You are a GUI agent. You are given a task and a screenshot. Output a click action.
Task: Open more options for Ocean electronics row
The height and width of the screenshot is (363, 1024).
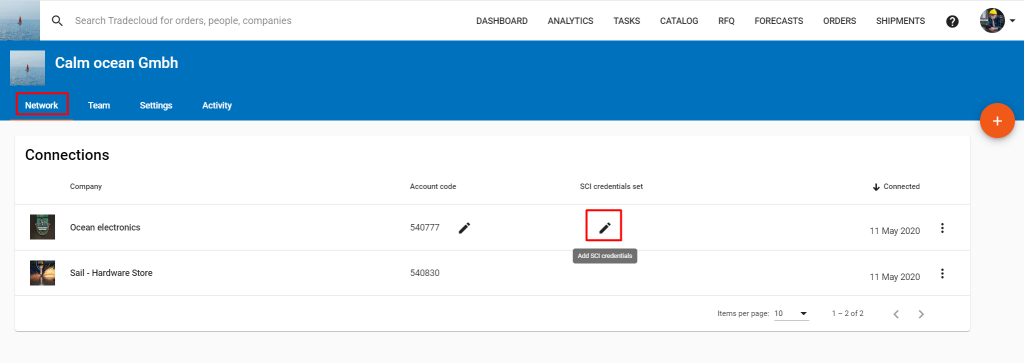pos(942,228)
